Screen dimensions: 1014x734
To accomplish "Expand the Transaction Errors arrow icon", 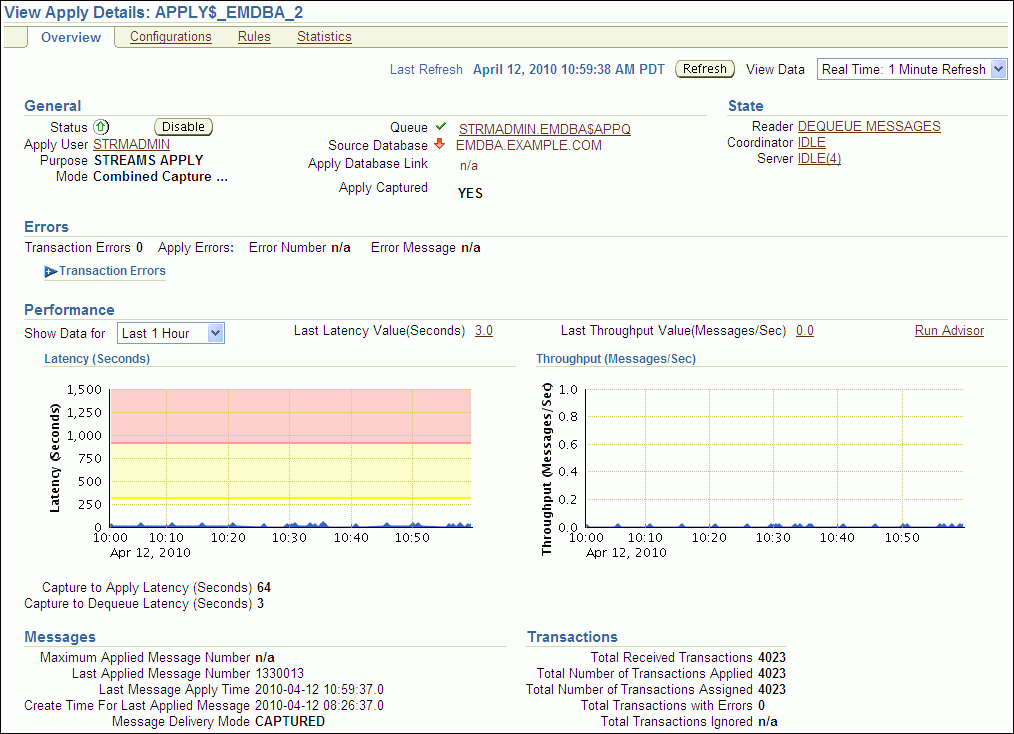I will pos(50,271).
